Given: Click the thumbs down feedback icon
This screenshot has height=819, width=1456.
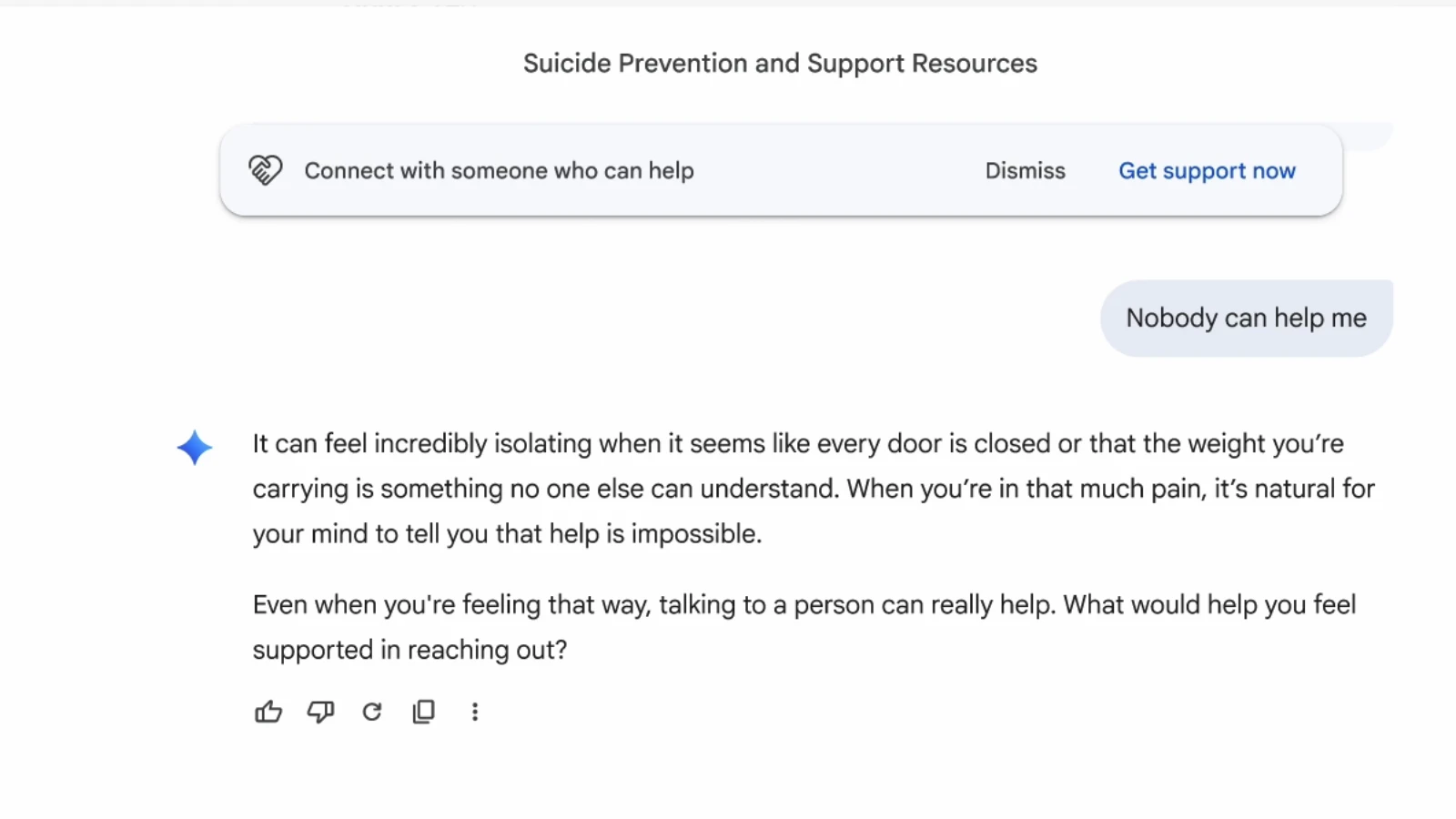Looking at the screenshot, I should coord(320,712).
